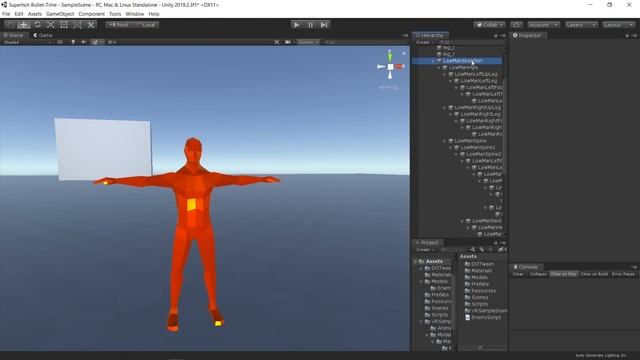The image size is (640, 360).
Task: Pause the game playback
Action: click(310, 25)
